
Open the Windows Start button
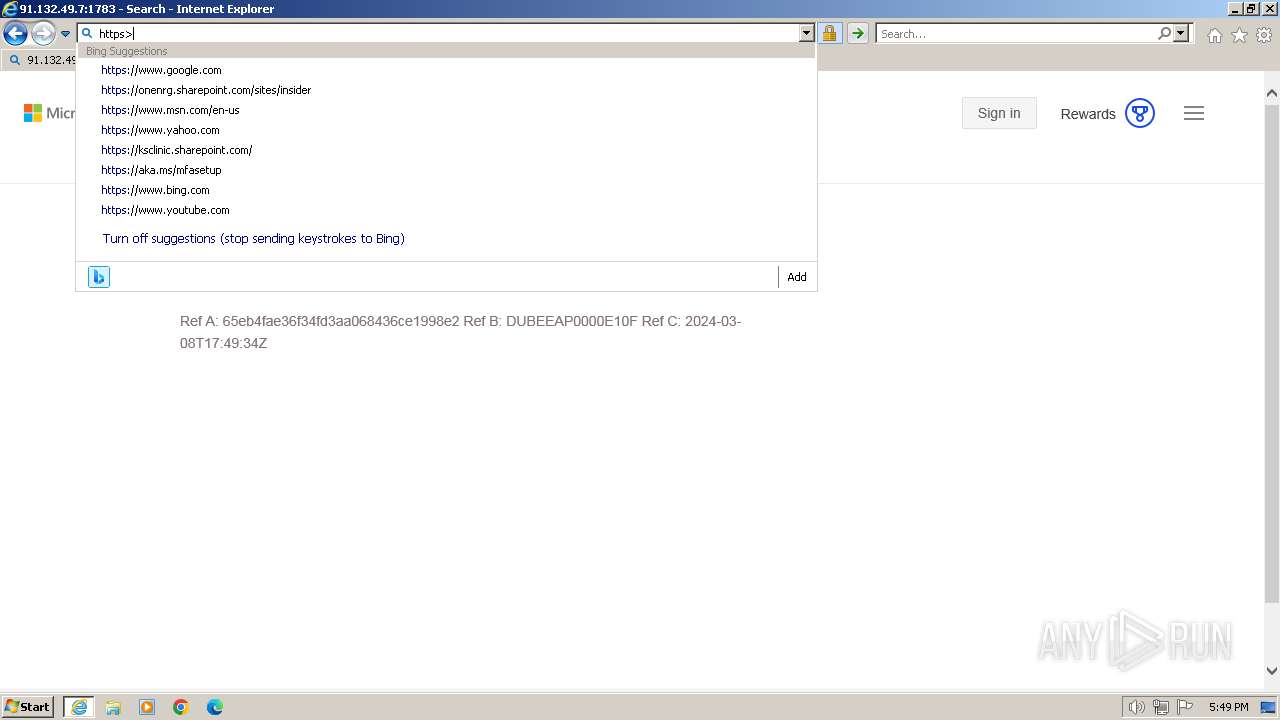click(28, 707)
